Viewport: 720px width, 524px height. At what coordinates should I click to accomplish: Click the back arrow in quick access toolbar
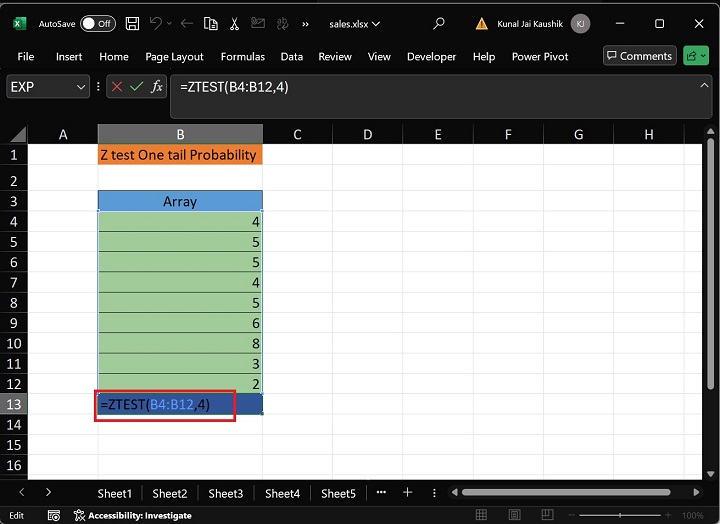click(186, 23)
